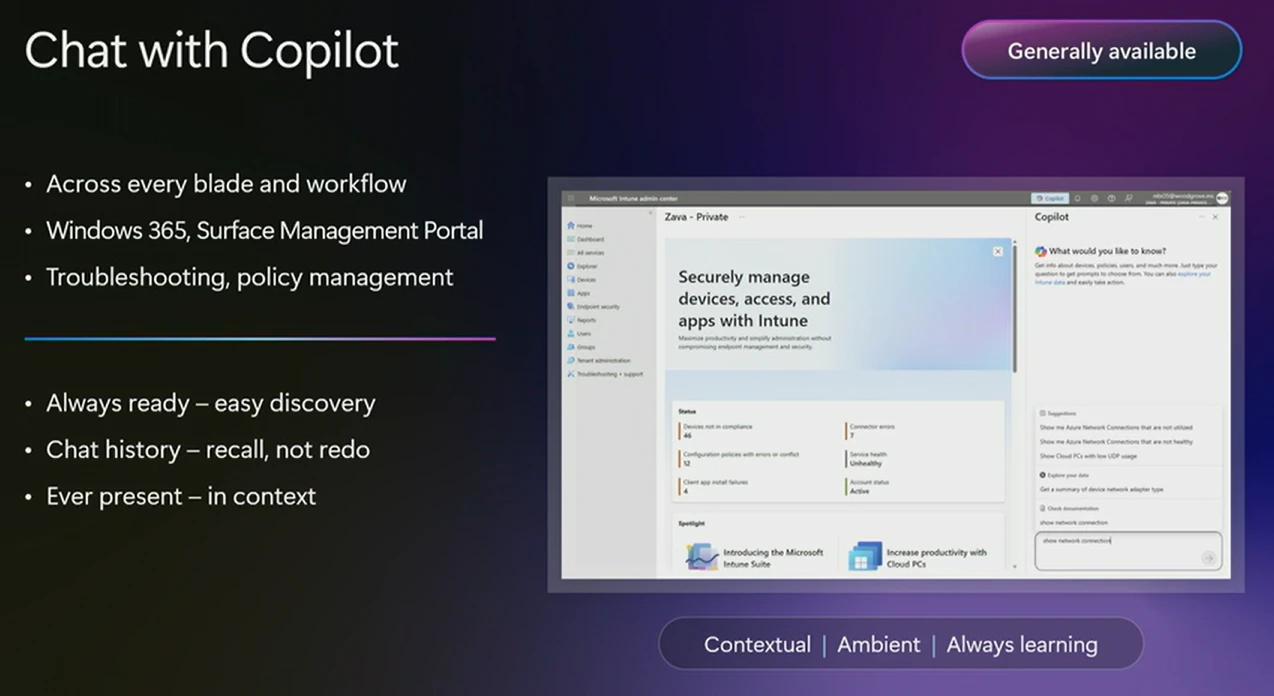Click Across every blade and workflow bullet
Screen dimensions: 1274x696
(x=226, y=184)
